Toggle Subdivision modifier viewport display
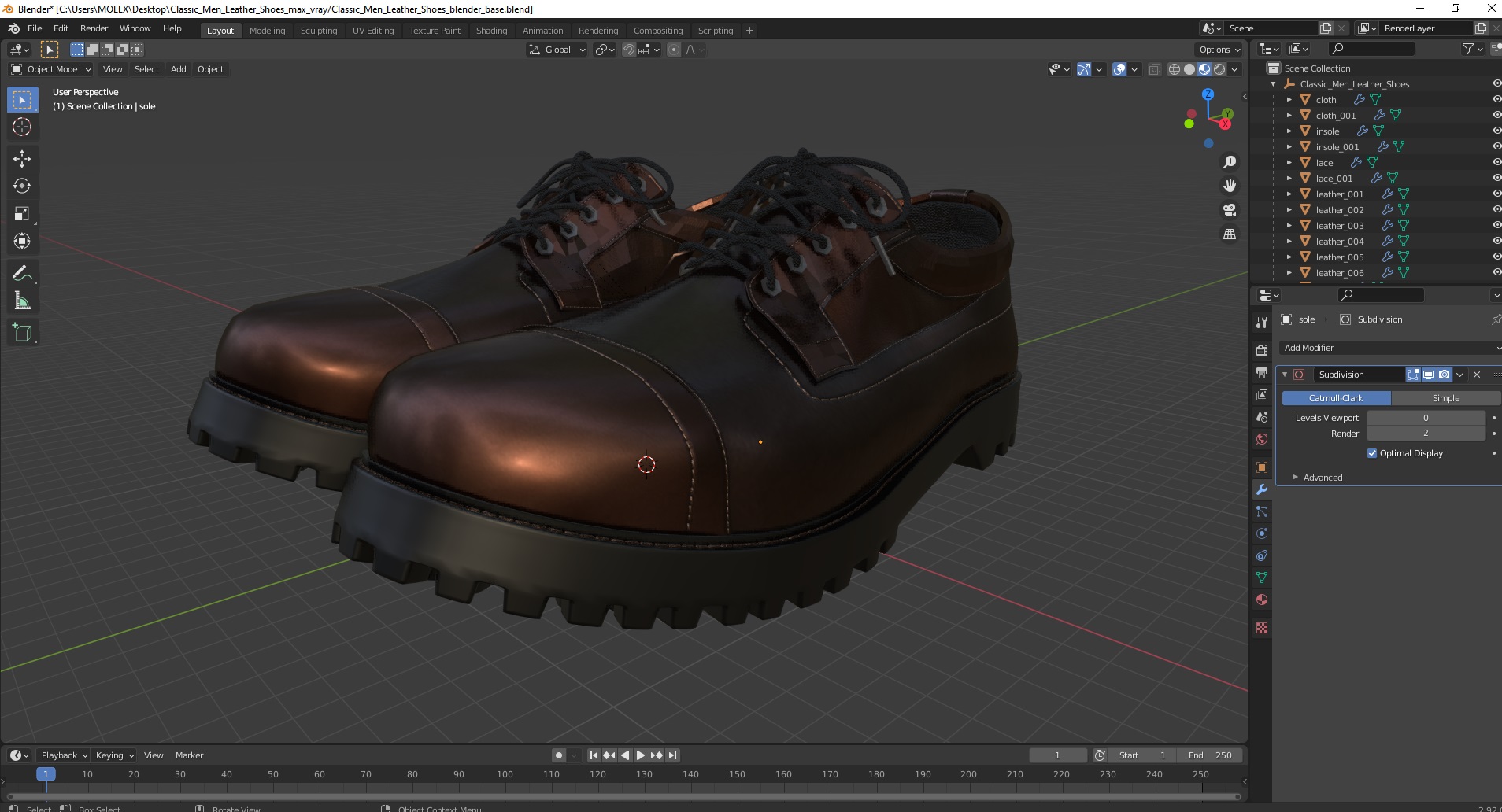This screenshot has height=812, width=1502. point(1428,375)
